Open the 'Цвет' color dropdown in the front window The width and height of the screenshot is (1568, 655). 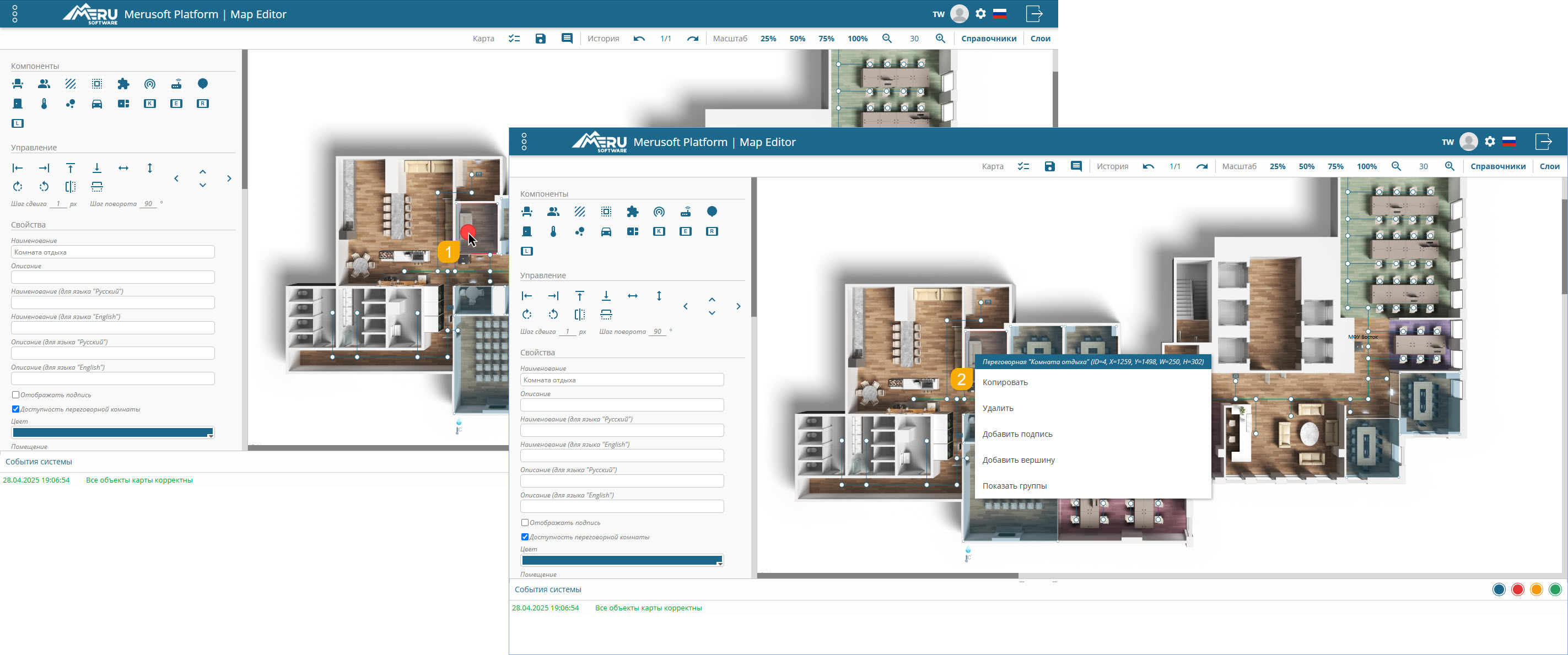pyautogui.click(x=622, y=561)
